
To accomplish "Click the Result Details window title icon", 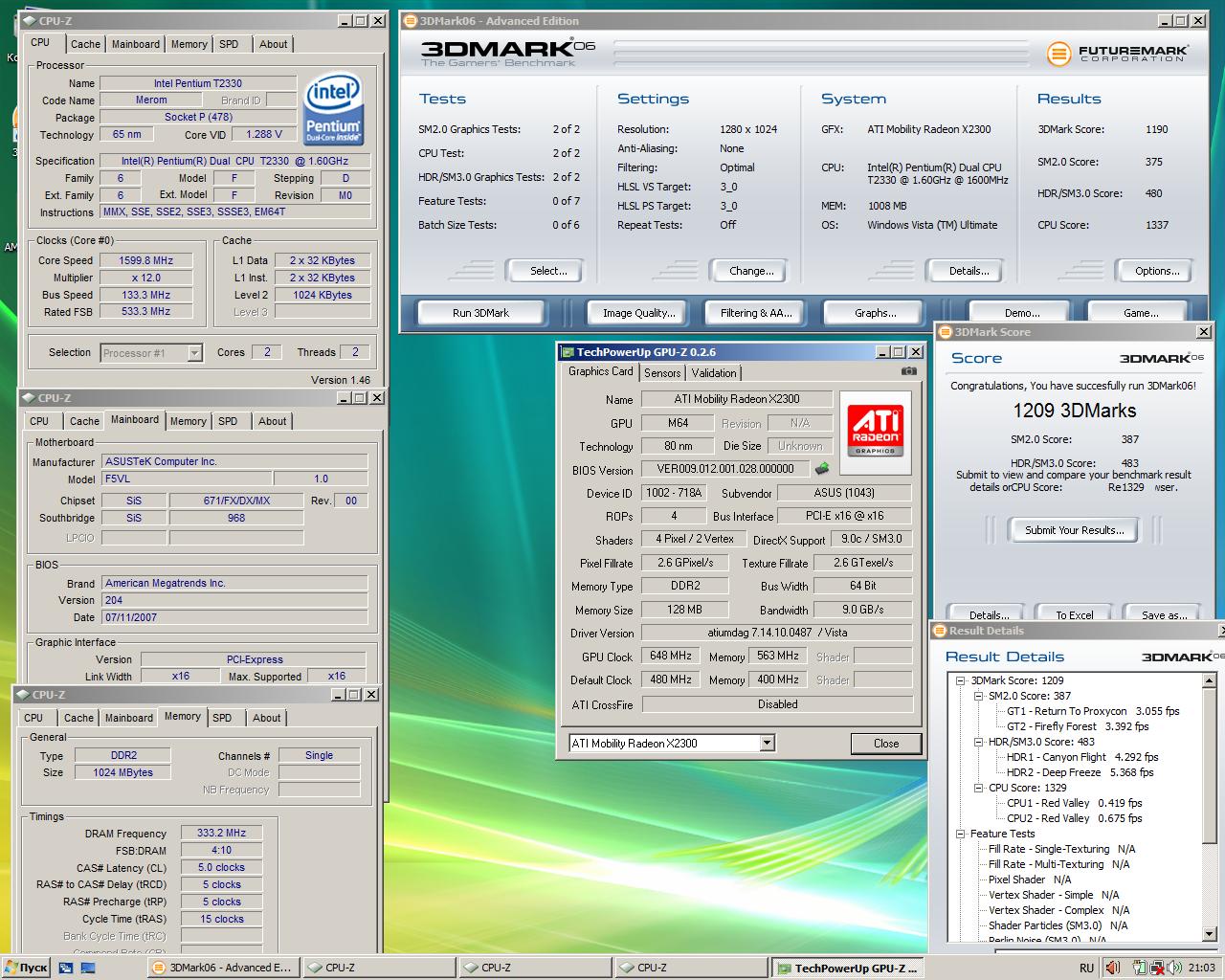I will (x=940, y=631).
